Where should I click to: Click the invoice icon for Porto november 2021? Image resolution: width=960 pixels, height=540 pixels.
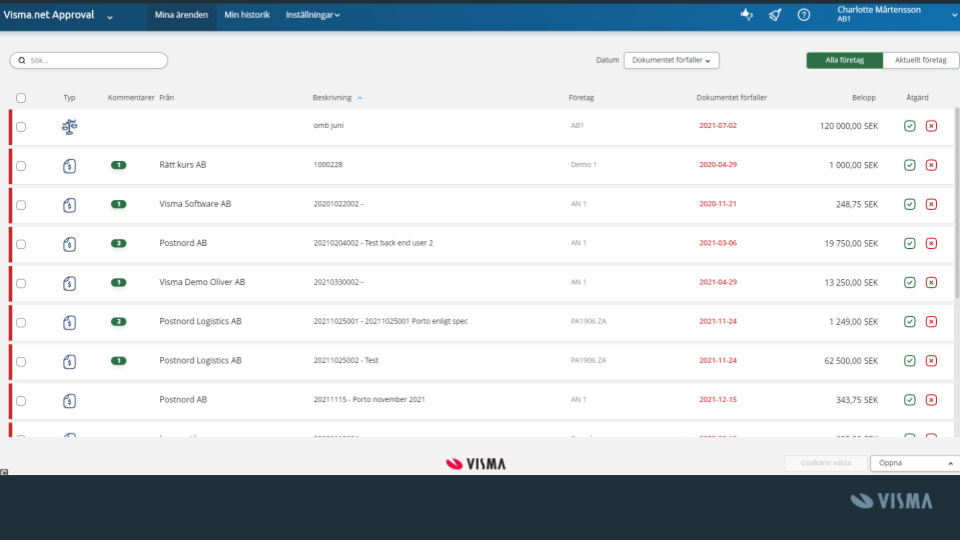click(69, 401)
